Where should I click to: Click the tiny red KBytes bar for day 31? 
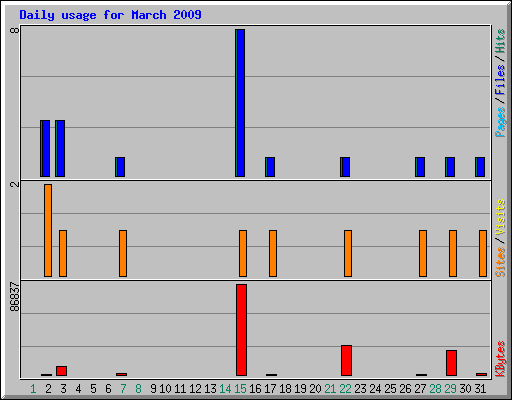[x=481, y=374]
